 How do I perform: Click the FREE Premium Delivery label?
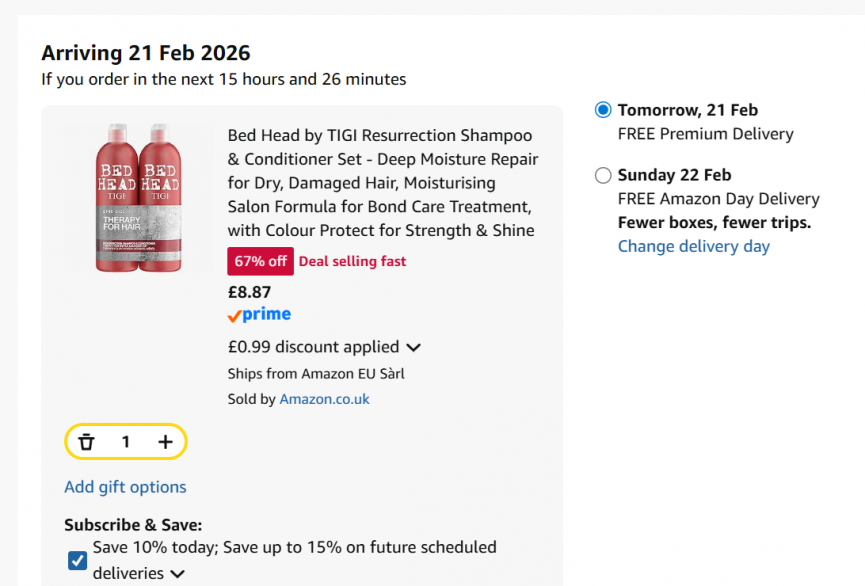click(706, 133)
